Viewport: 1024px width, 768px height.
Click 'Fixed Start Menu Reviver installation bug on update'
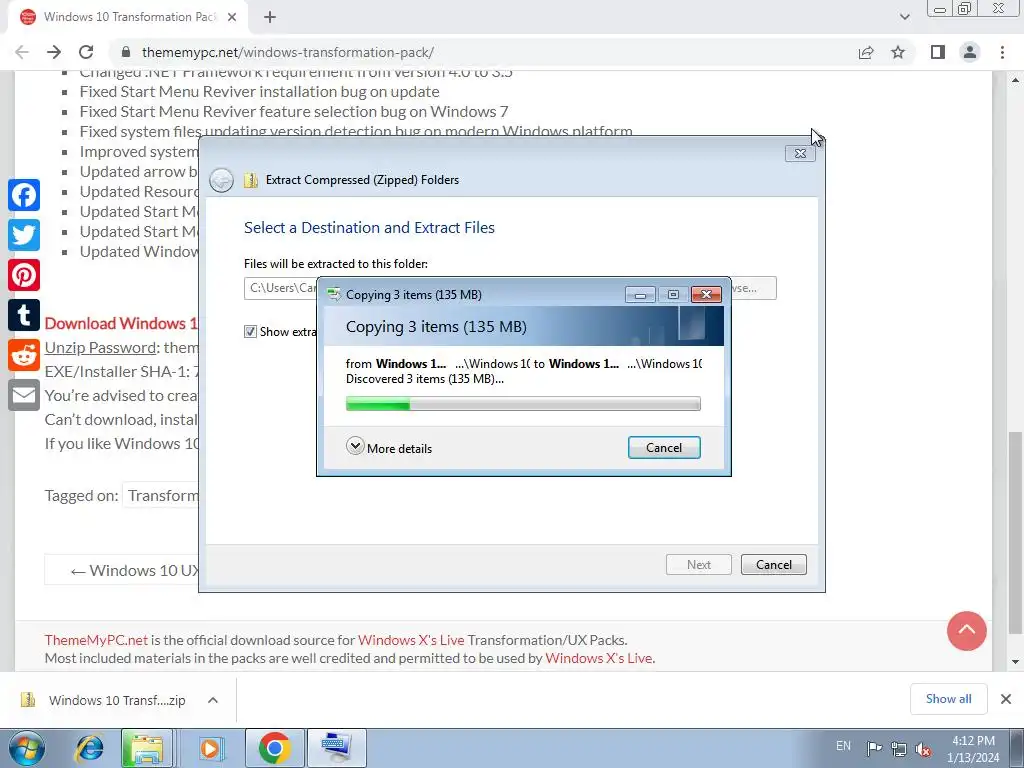259,91
